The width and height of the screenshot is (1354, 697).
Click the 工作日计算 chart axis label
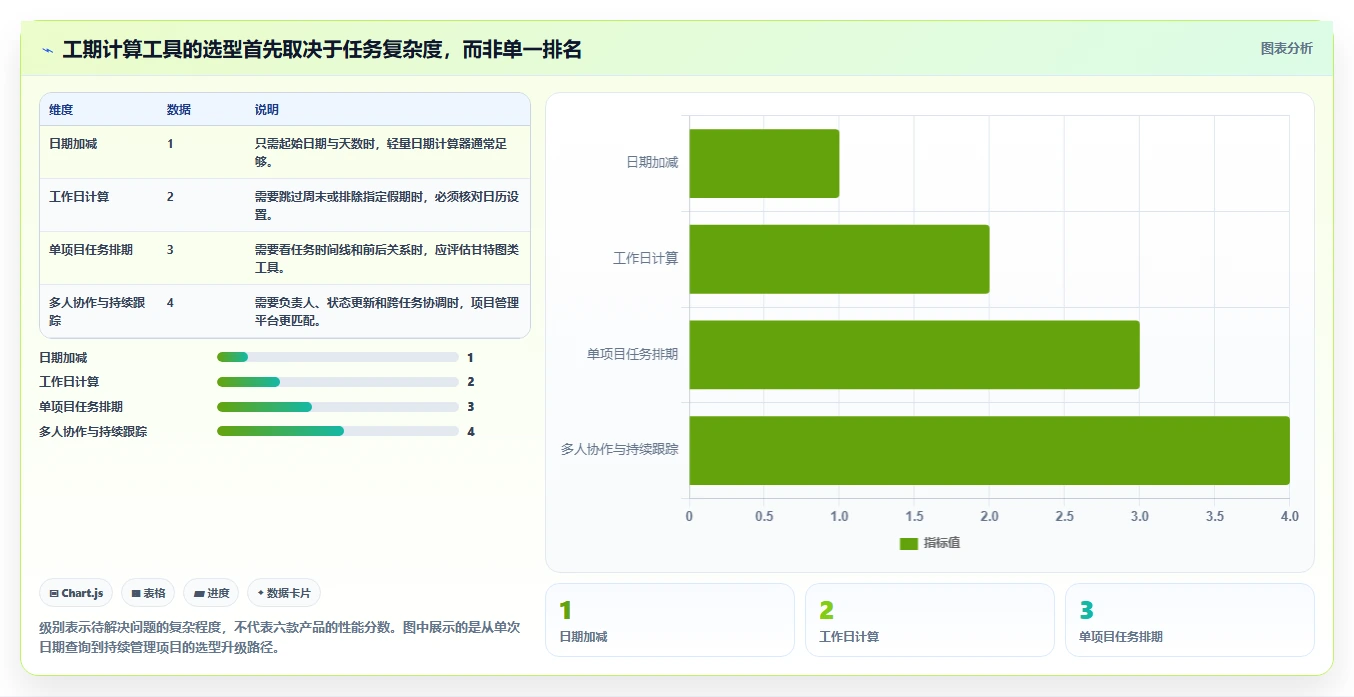click(x=646, y=258)
